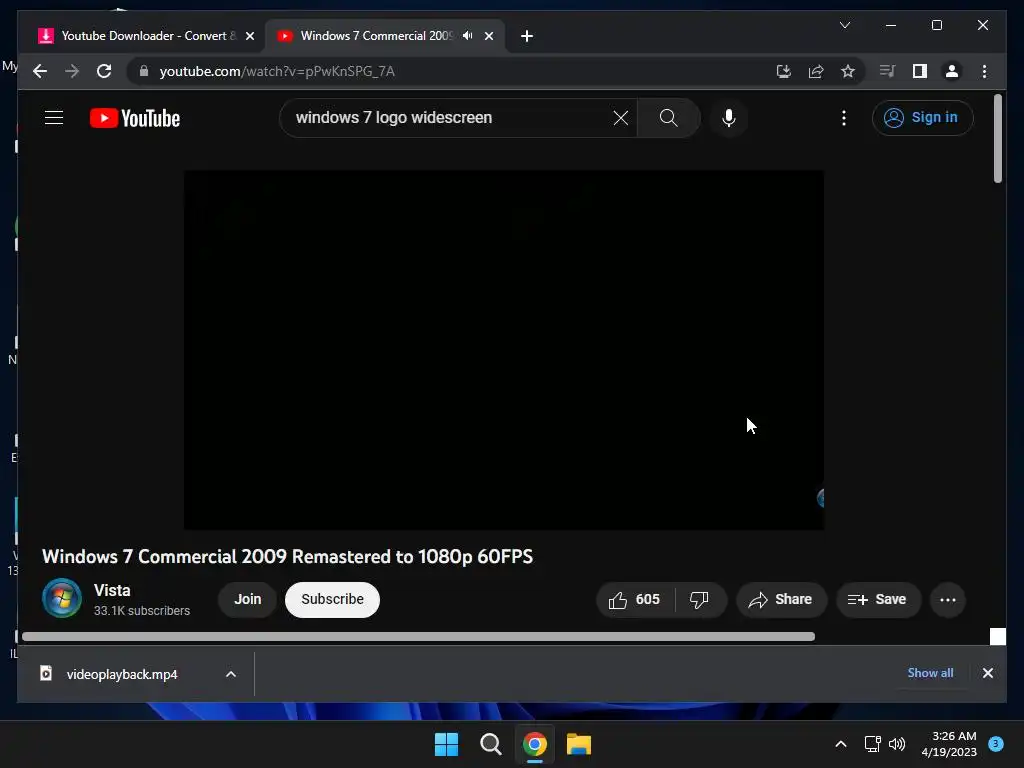Save the video to a playlist
This screenshot has height=768, width=1024.
(x=878, y=600)
